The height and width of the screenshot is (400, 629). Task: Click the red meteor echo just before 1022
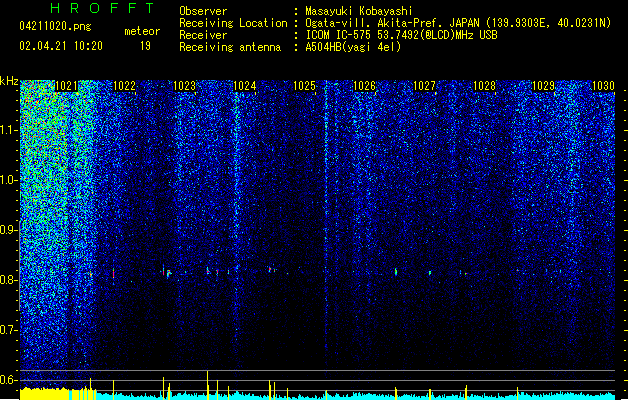(x=114, y=274)
